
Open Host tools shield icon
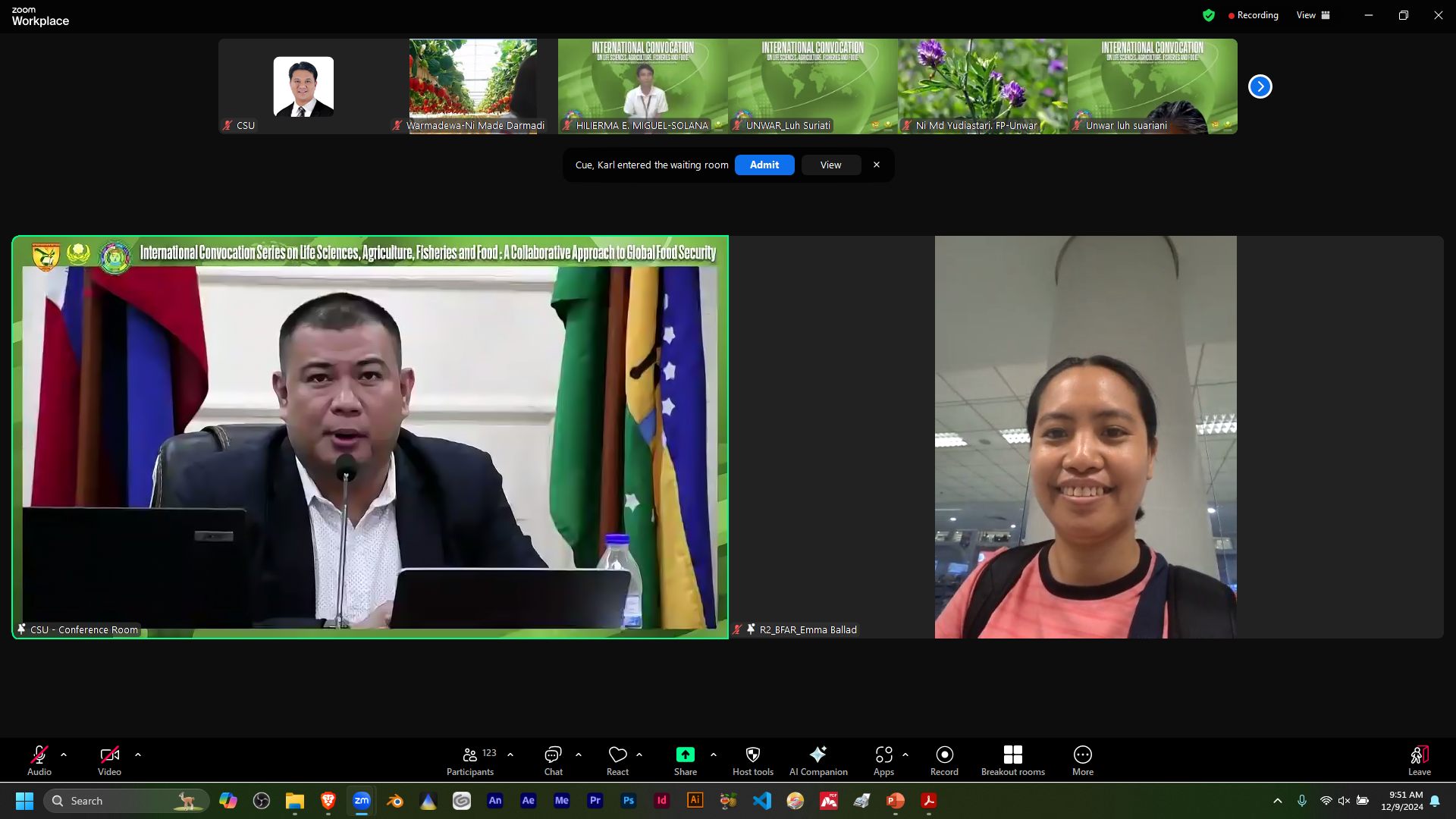[x=752, y=755]
